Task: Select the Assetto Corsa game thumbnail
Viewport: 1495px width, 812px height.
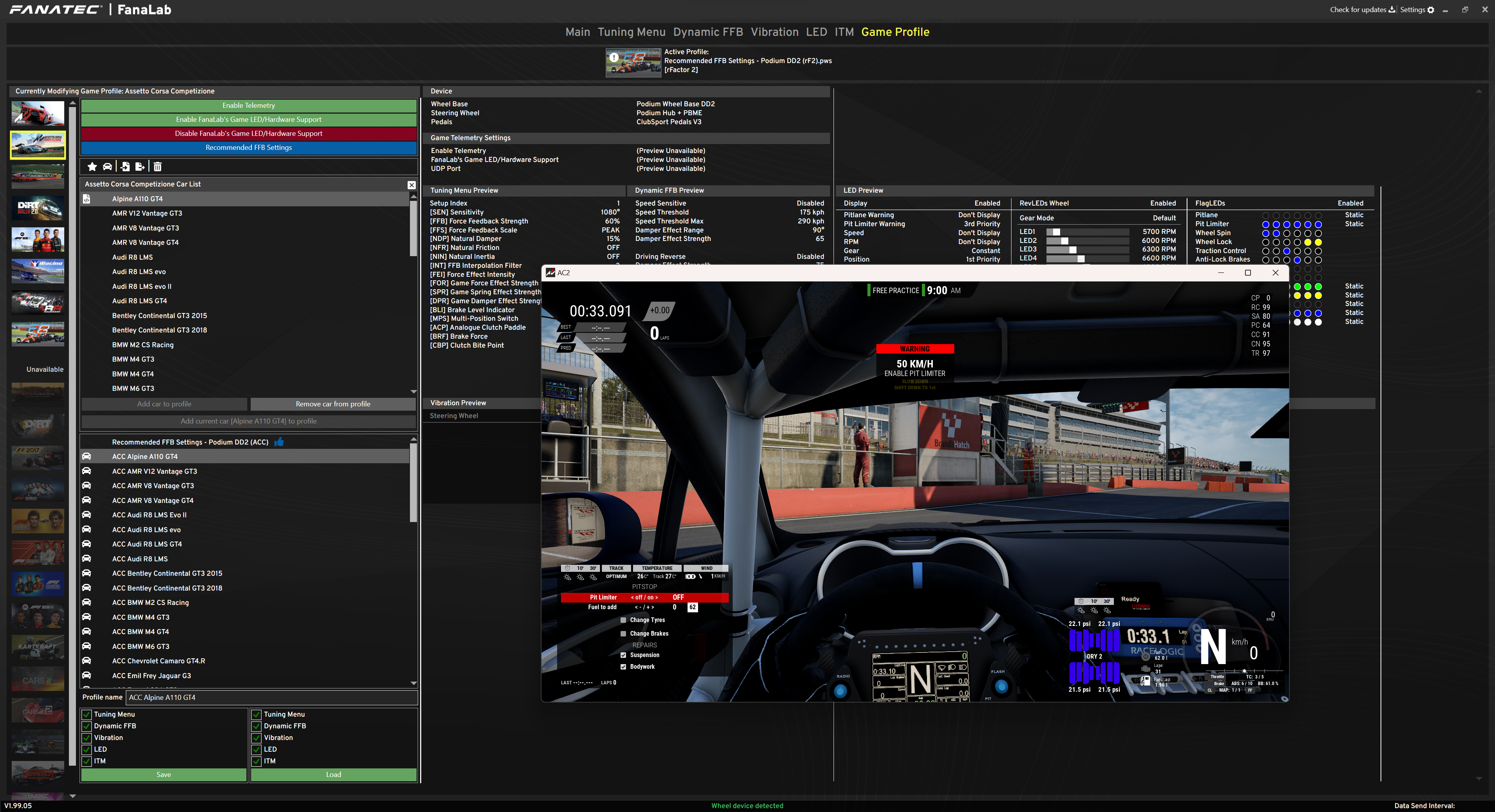Action: [38, 113]
